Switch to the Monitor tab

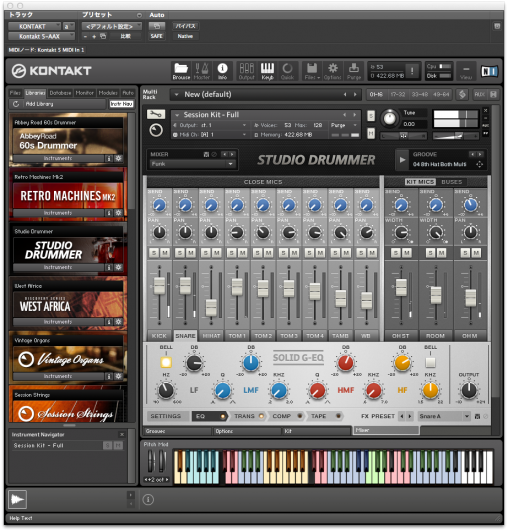pos(85,93)
